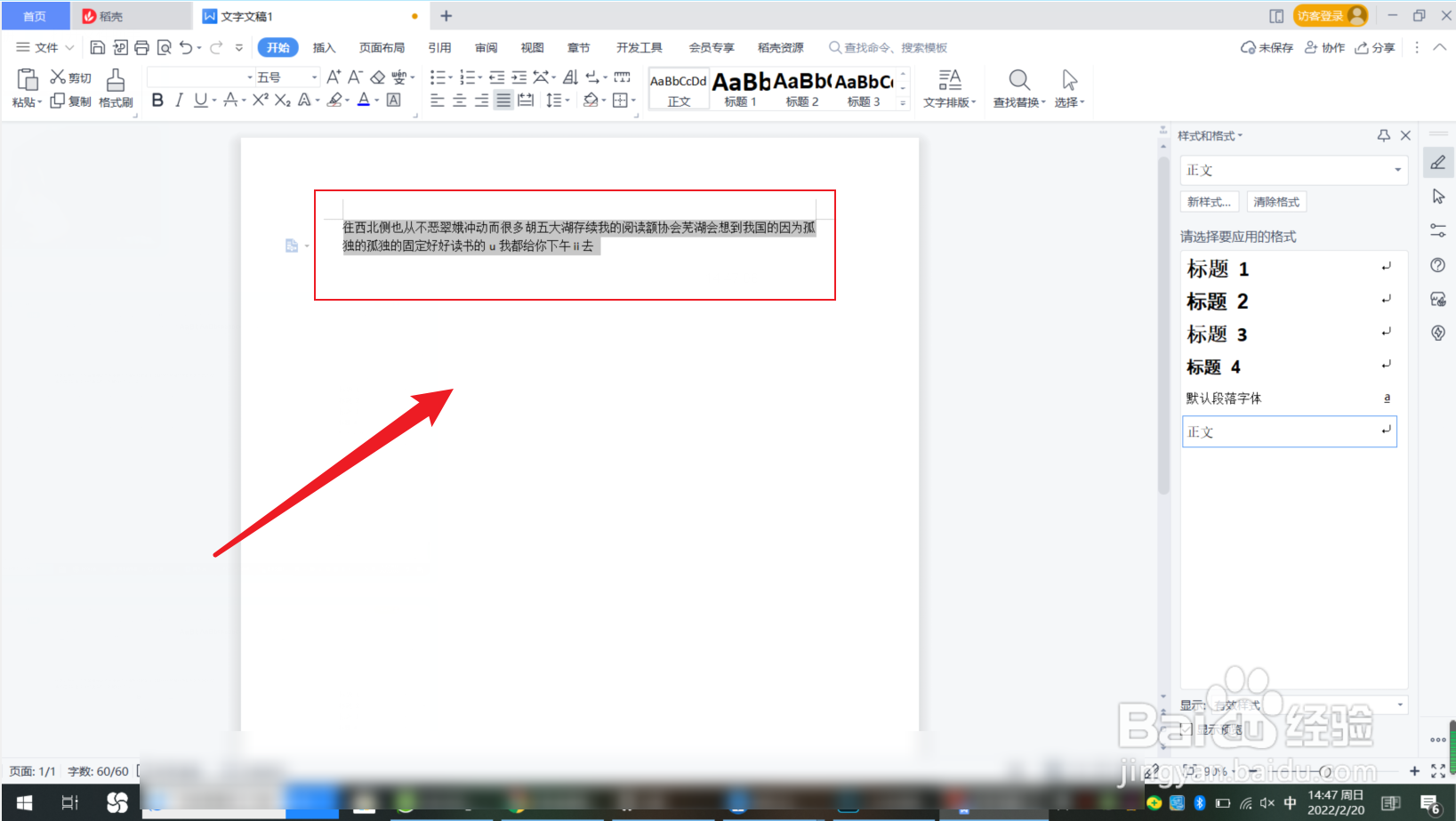Click the 查找替换 button
This screenshot has width=1456, height=821.
pos(1019,88)
